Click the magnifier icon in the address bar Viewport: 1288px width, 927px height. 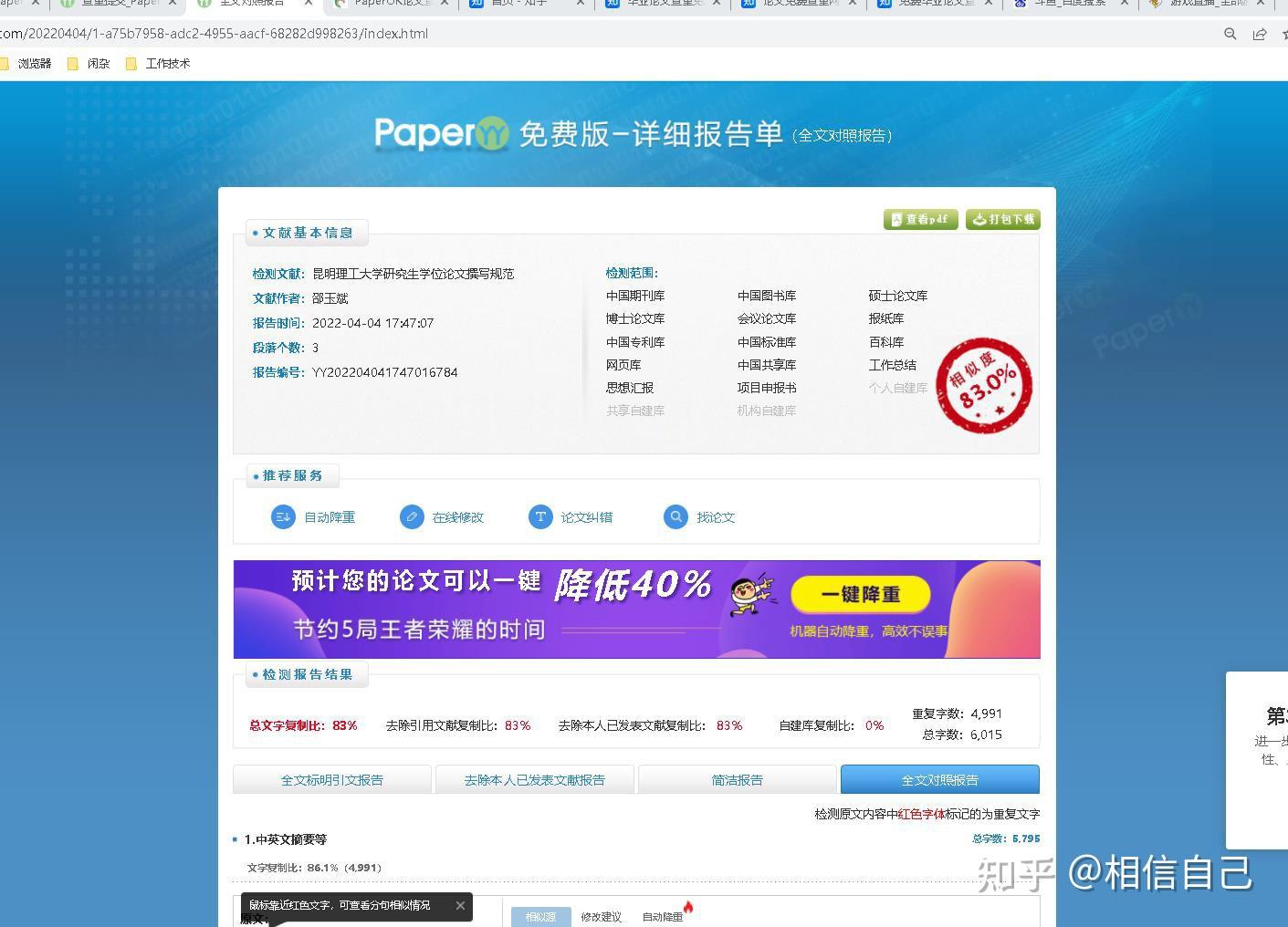(x=1230, y=34)
